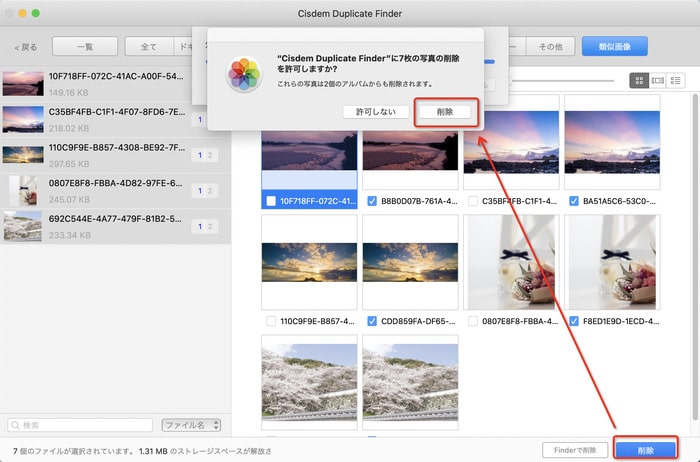Select the 10F718FF-072C-41AC list row
700x462 pixels.
pos(115,84)
